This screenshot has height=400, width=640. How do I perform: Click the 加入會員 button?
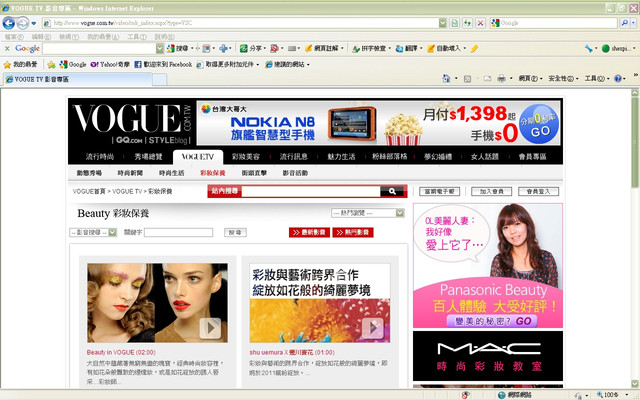point(491,191)
